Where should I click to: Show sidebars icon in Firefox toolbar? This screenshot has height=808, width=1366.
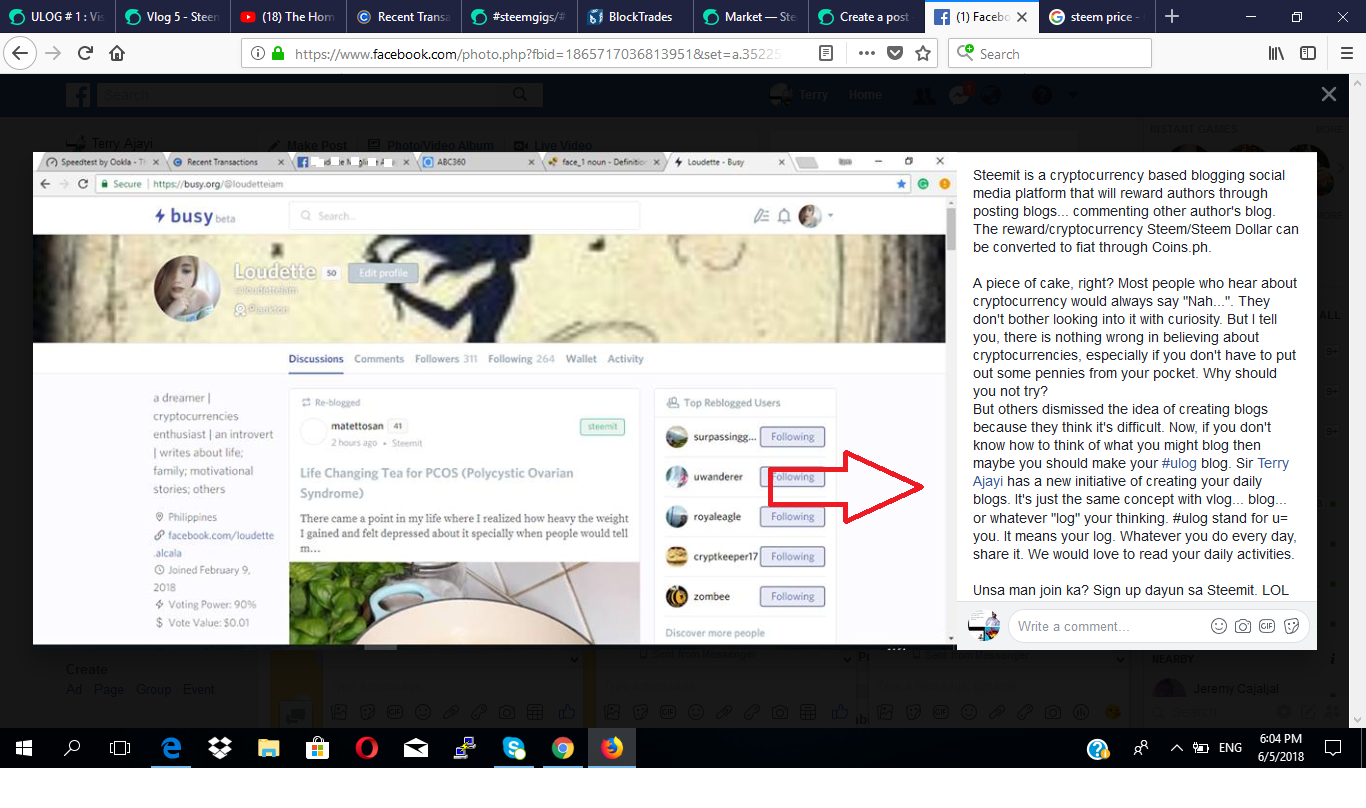tap(1308, 53)
